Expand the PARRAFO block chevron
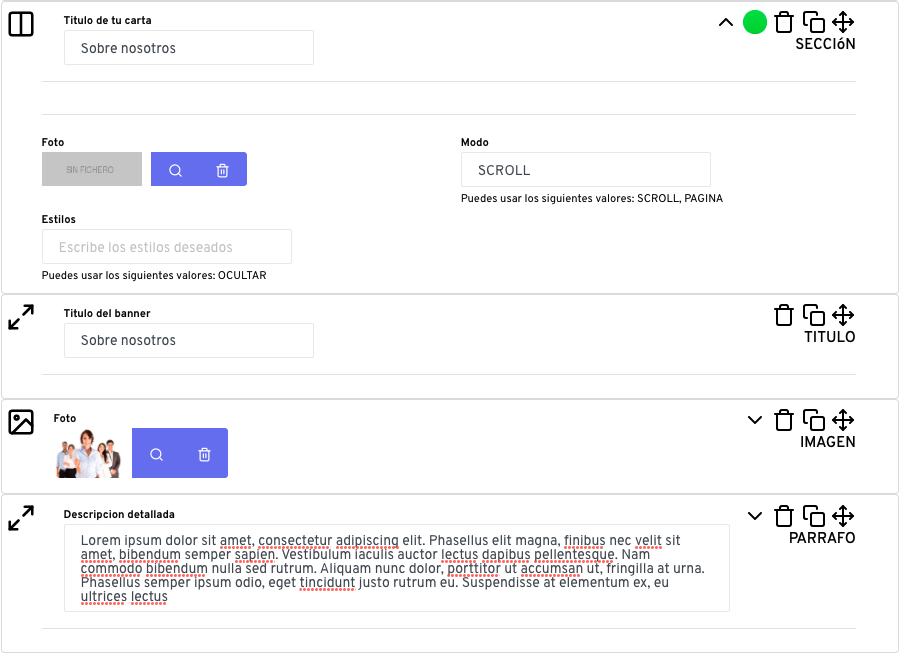The image size is (900, 654). tap(755, 516)
